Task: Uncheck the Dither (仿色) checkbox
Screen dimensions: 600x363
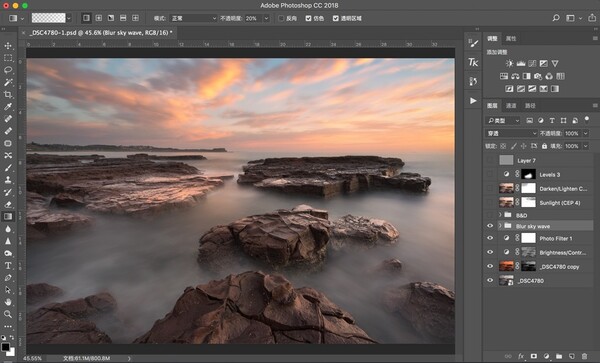Action: 308,18
